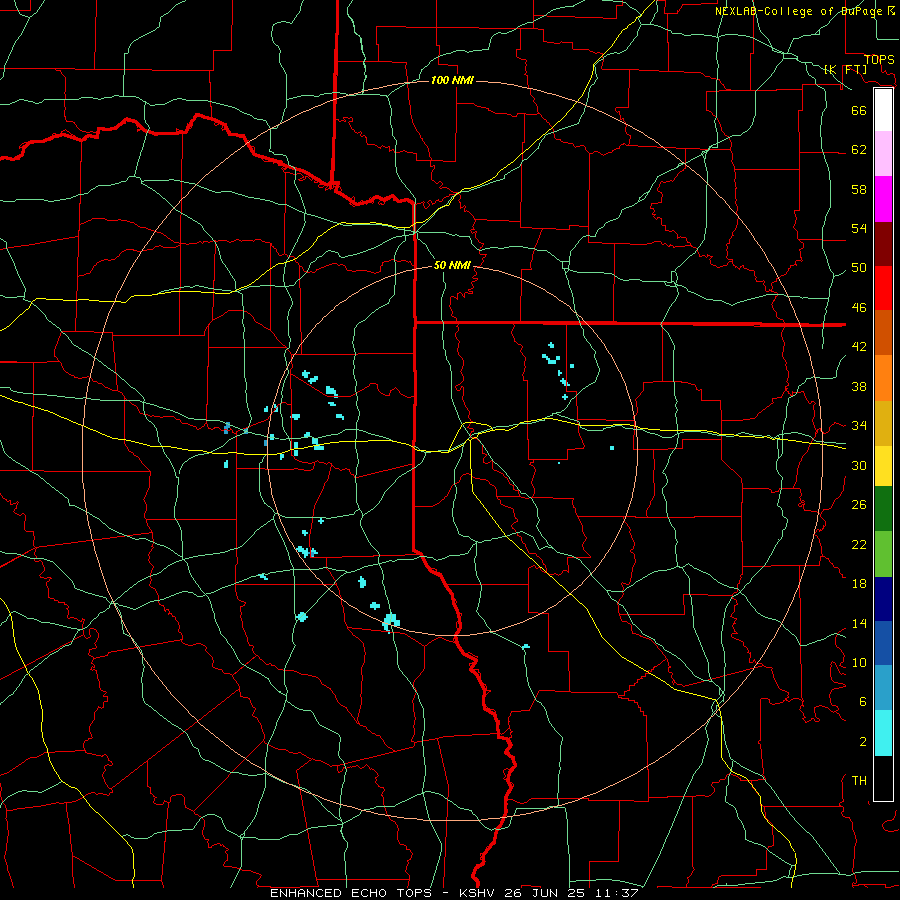Select the 30 scale label
The width and height of the screenshot is (900, 900).
[x=859, y=465]
